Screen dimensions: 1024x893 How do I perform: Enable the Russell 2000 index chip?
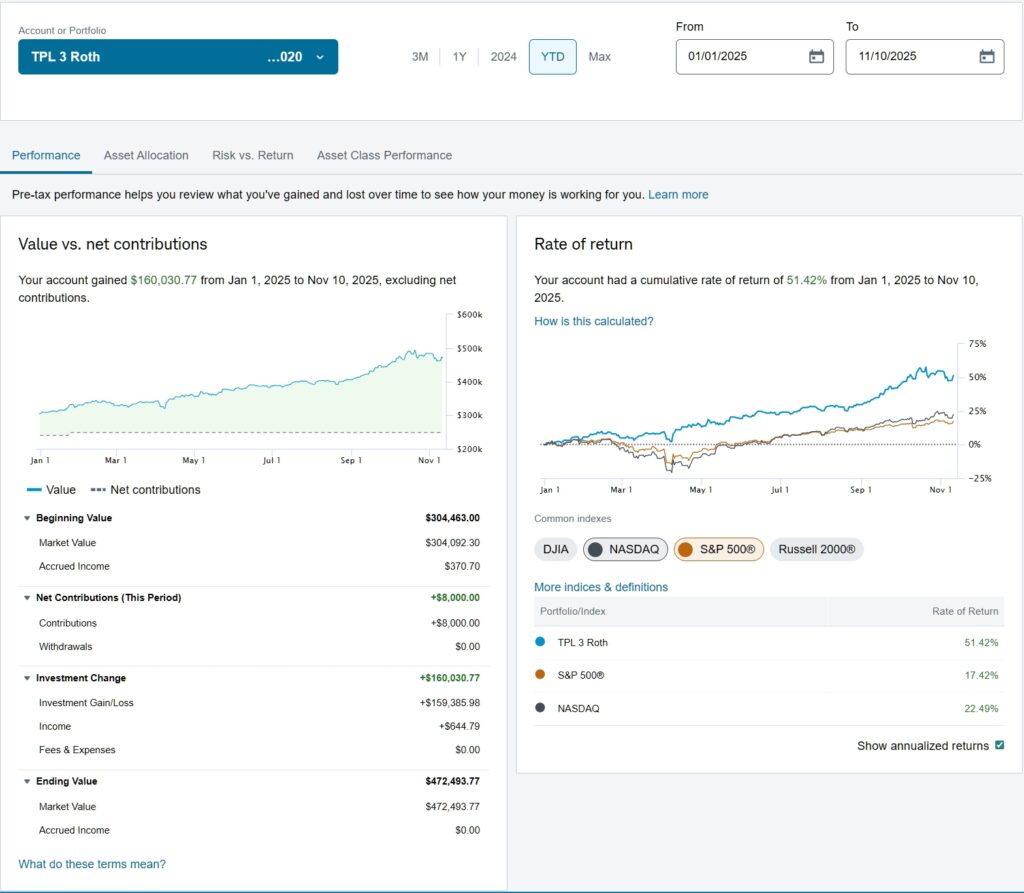point(816,549)
